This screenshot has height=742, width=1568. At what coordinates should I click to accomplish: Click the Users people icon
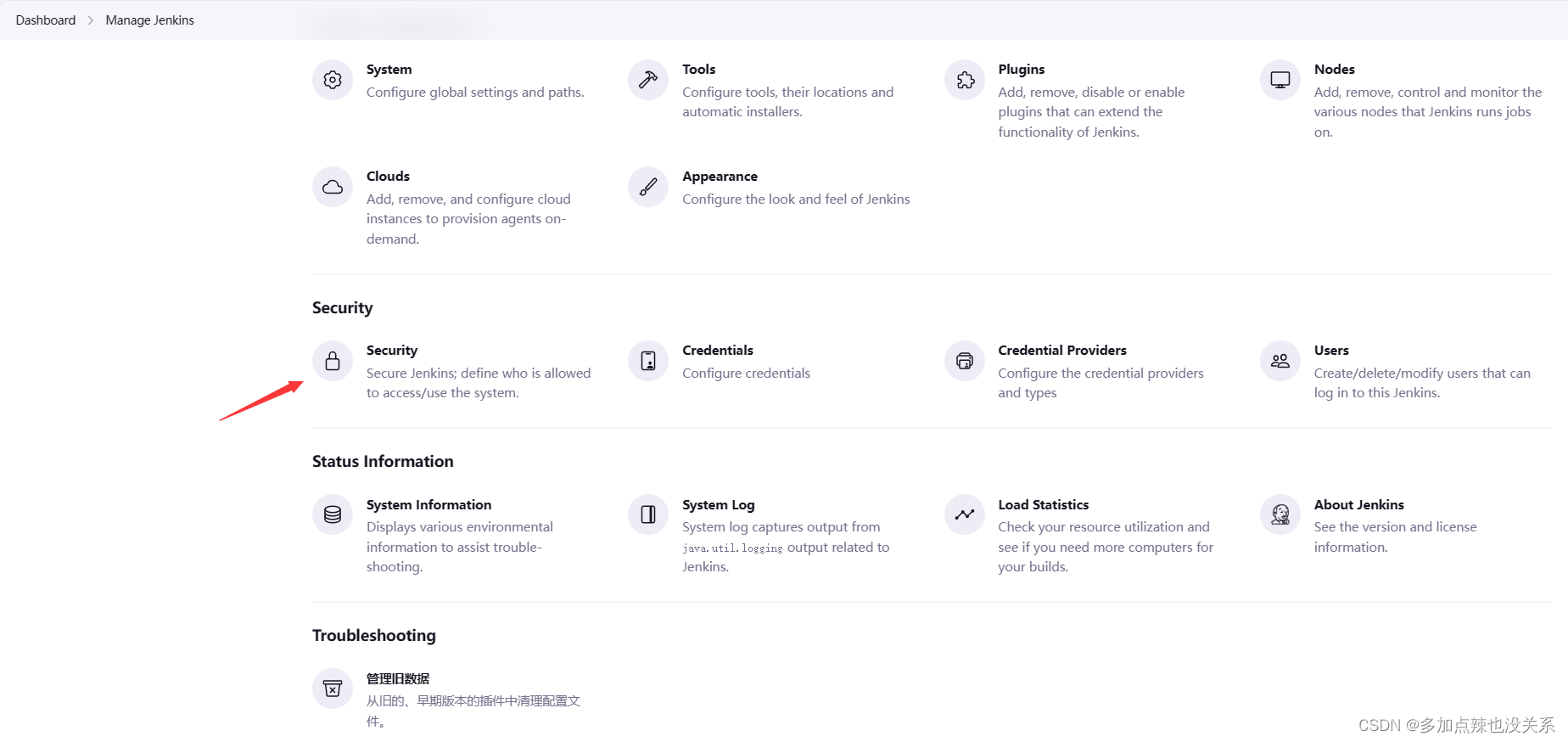tap(1280, 361)
